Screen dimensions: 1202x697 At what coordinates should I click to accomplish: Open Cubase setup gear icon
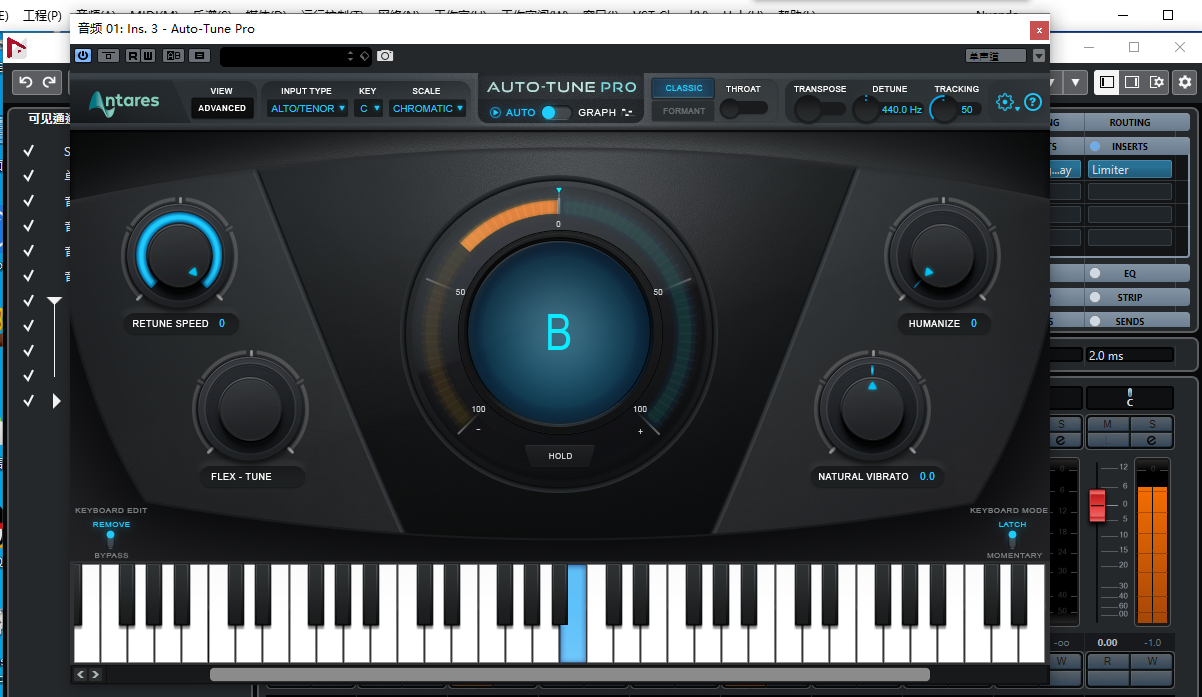coord(1185,82)
